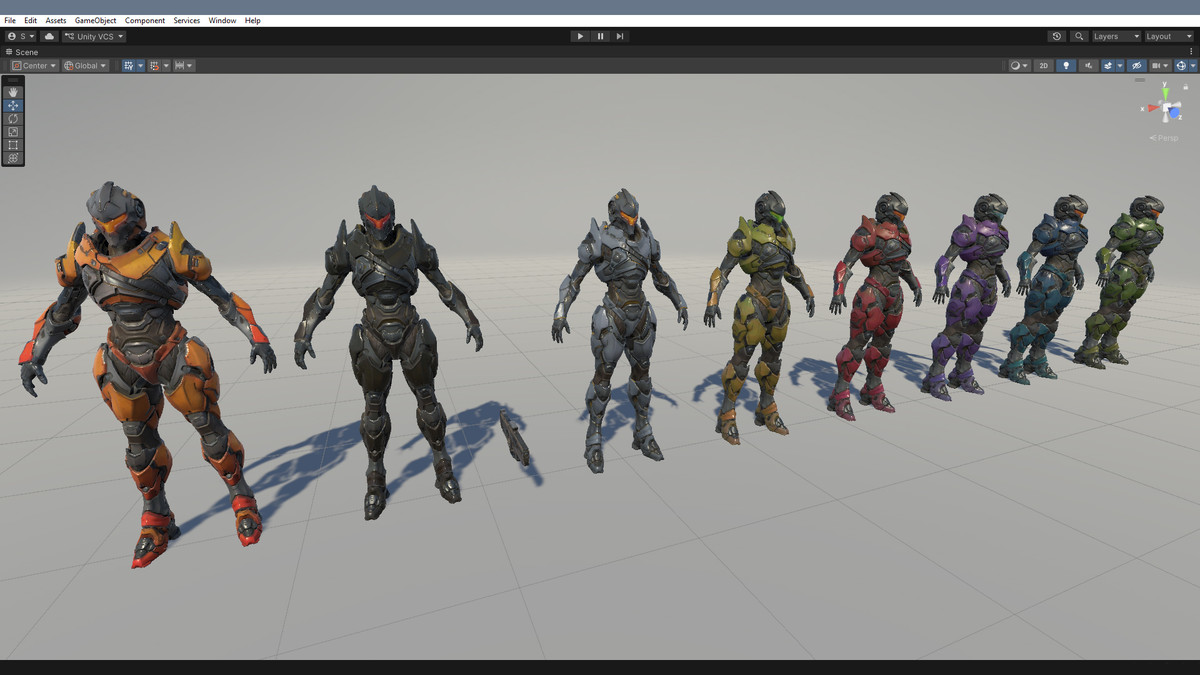Click the green Y axis cone of gizmo

(1165, 93)
